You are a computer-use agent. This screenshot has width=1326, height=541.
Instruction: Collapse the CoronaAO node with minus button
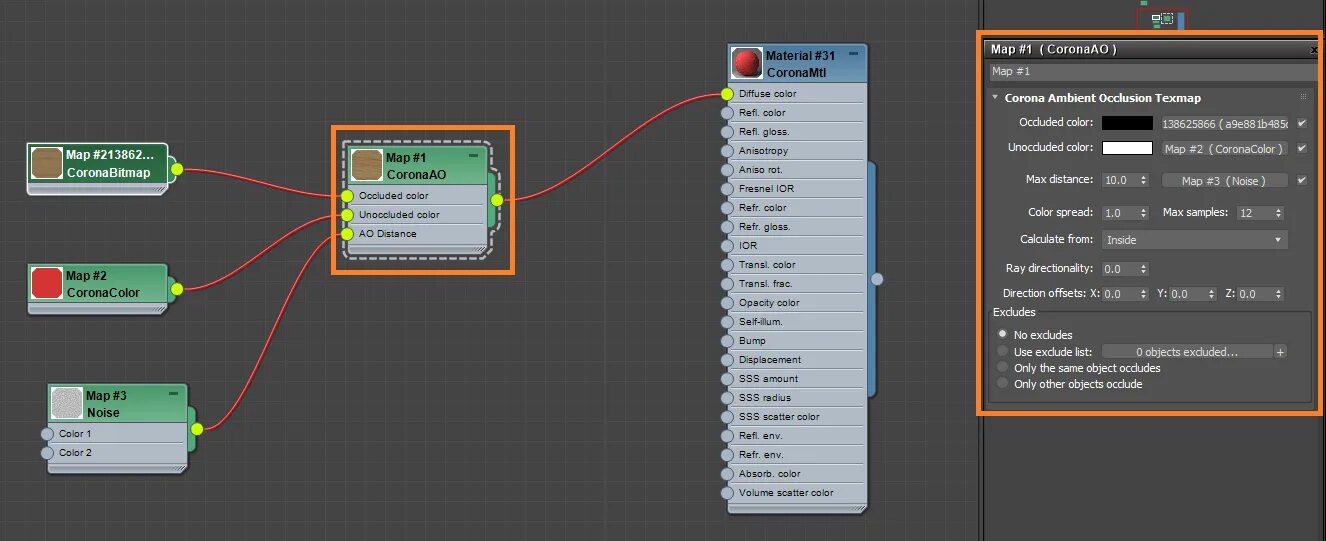474,156
